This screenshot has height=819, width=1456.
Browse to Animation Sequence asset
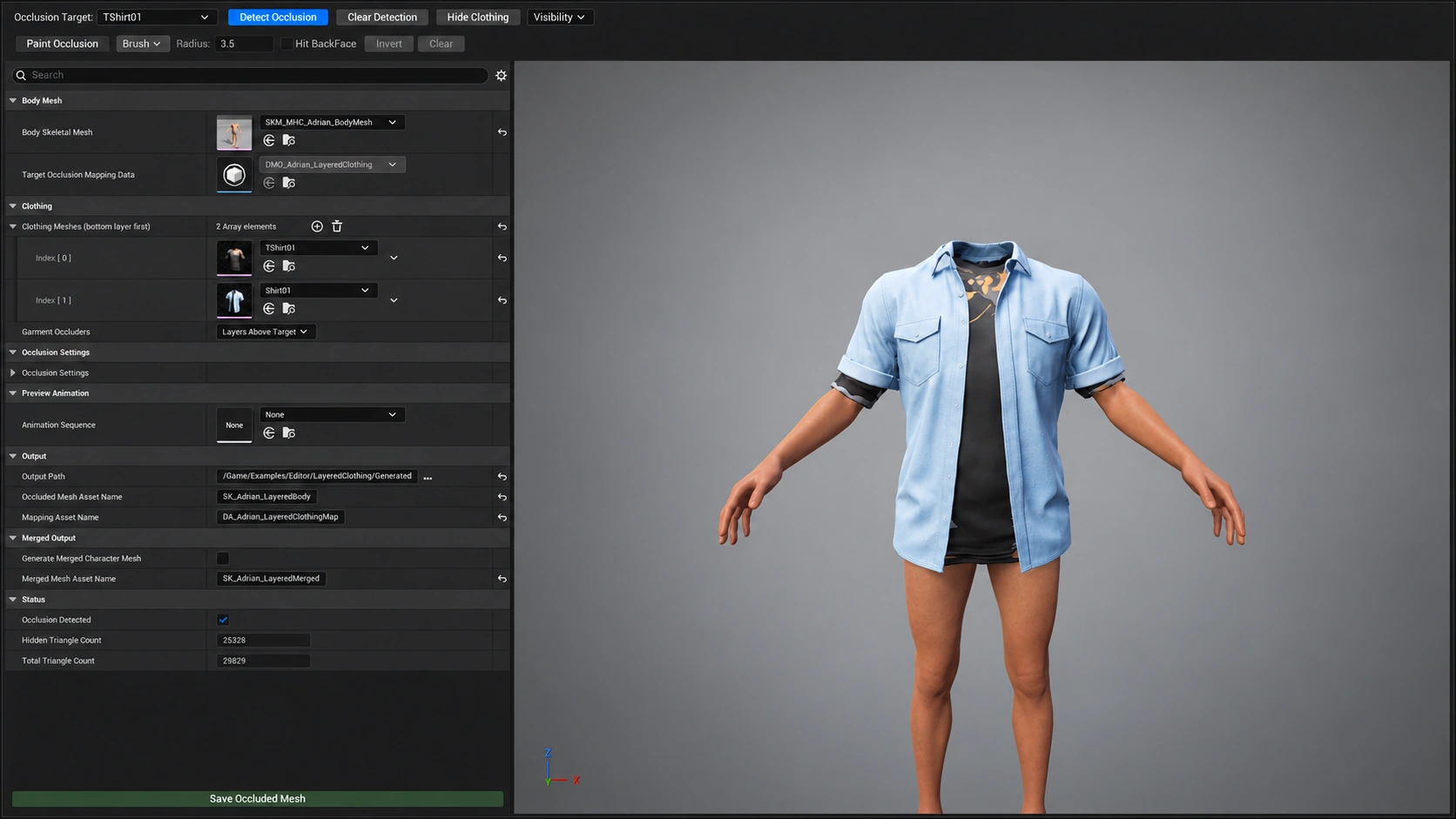coord(289,433)
